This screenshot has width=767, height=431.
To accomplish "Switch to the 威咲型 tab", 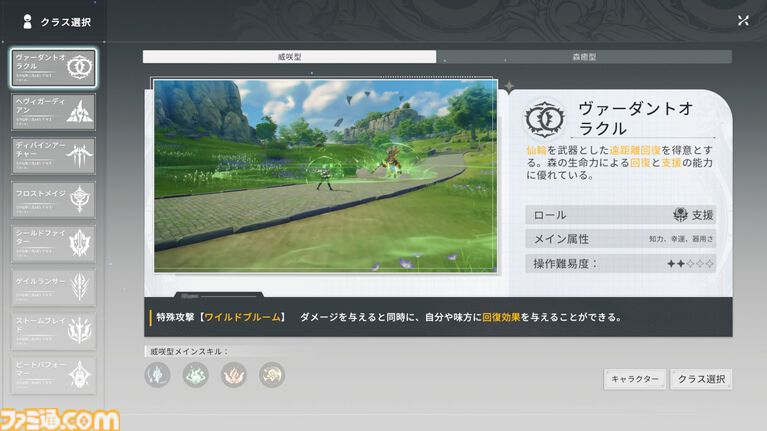I will tap(289, 57).
